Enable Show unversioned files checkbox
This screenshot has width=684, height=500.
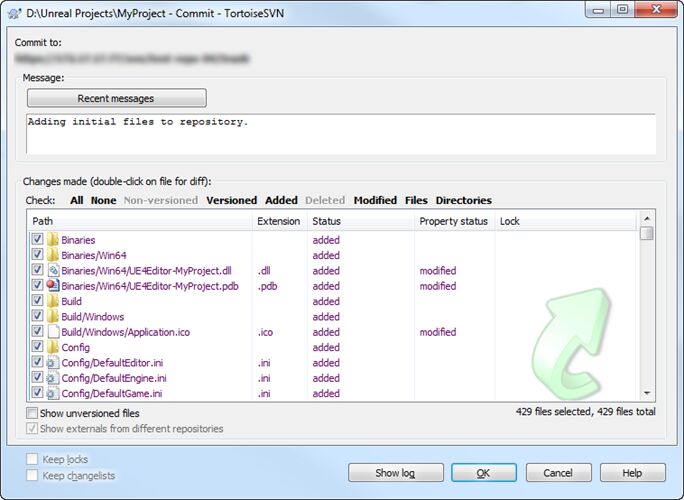(x=32, y=413)
